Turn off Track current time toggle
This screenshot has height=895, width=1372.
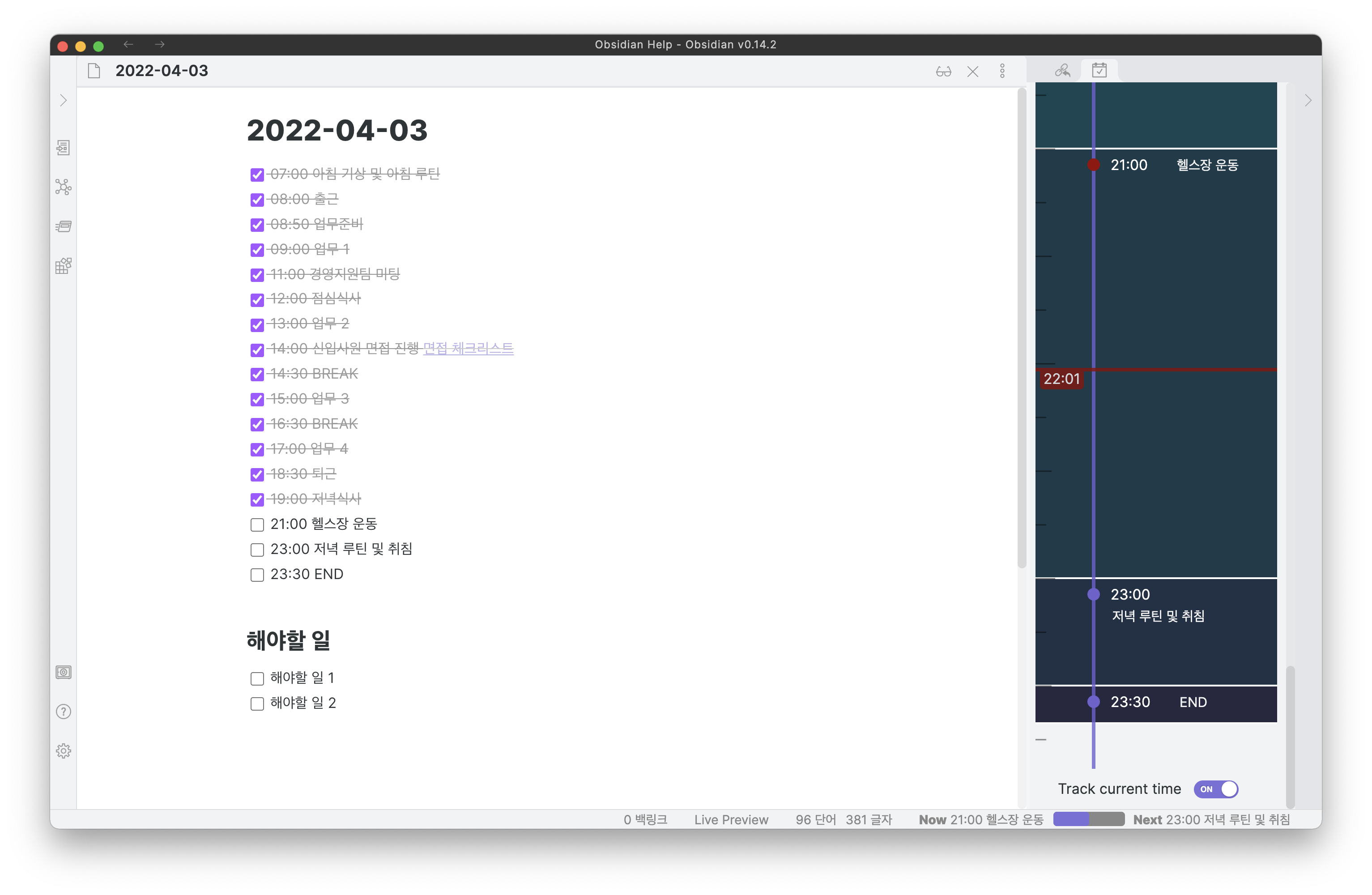coord(1216,789)
